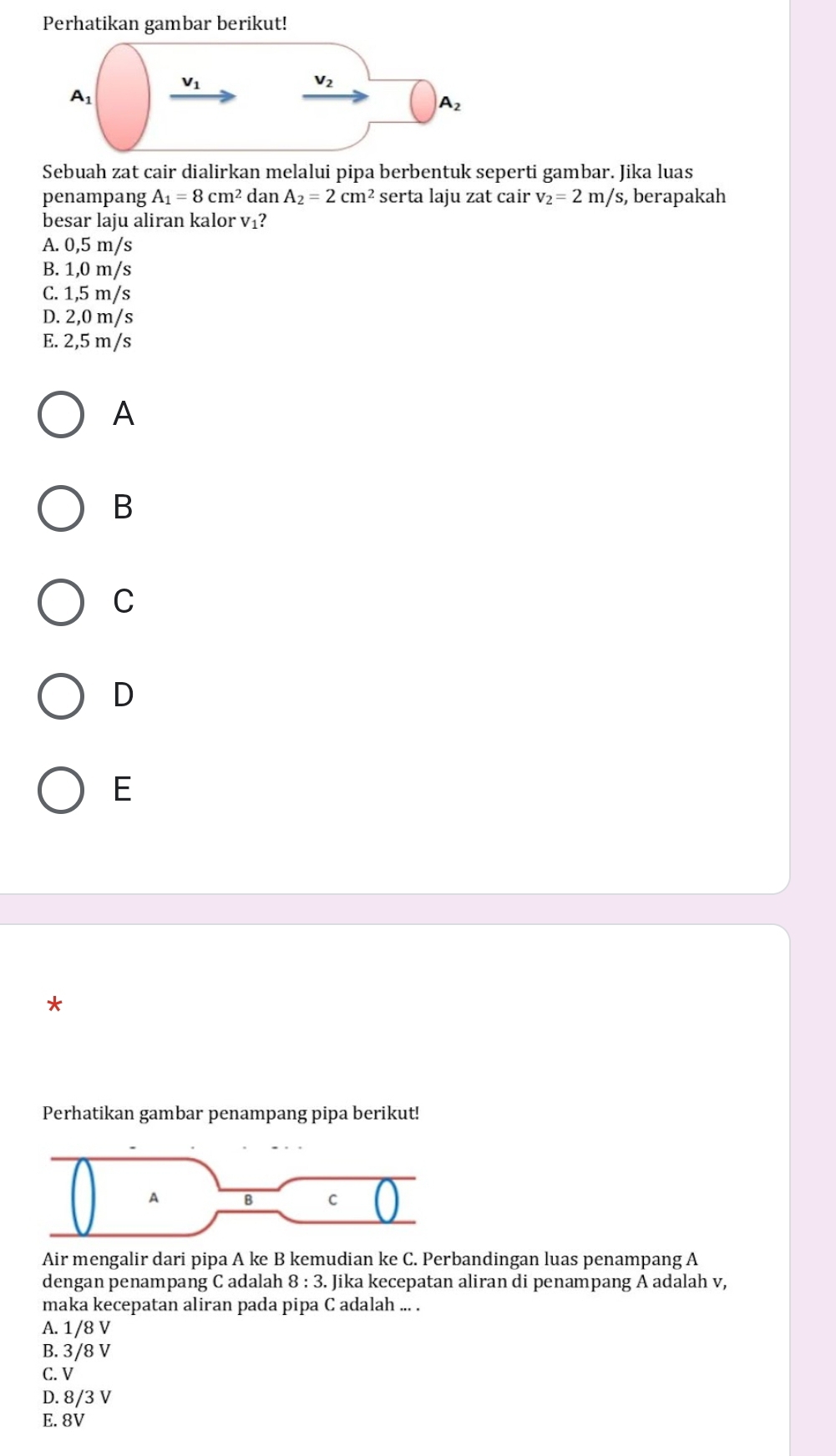Click answer text 'E. 2,5 m/s'

(x=87, y=341)
